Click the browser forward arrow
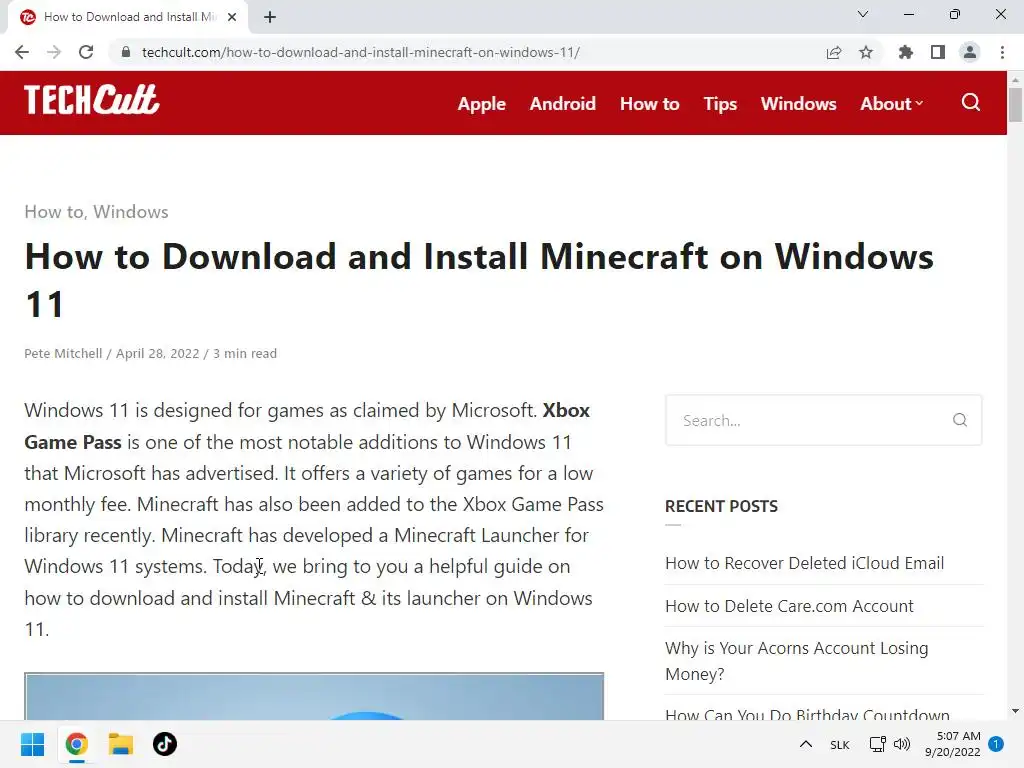Image resolution: width=1024 pixels, height=768 pixels. click(54, 52)
